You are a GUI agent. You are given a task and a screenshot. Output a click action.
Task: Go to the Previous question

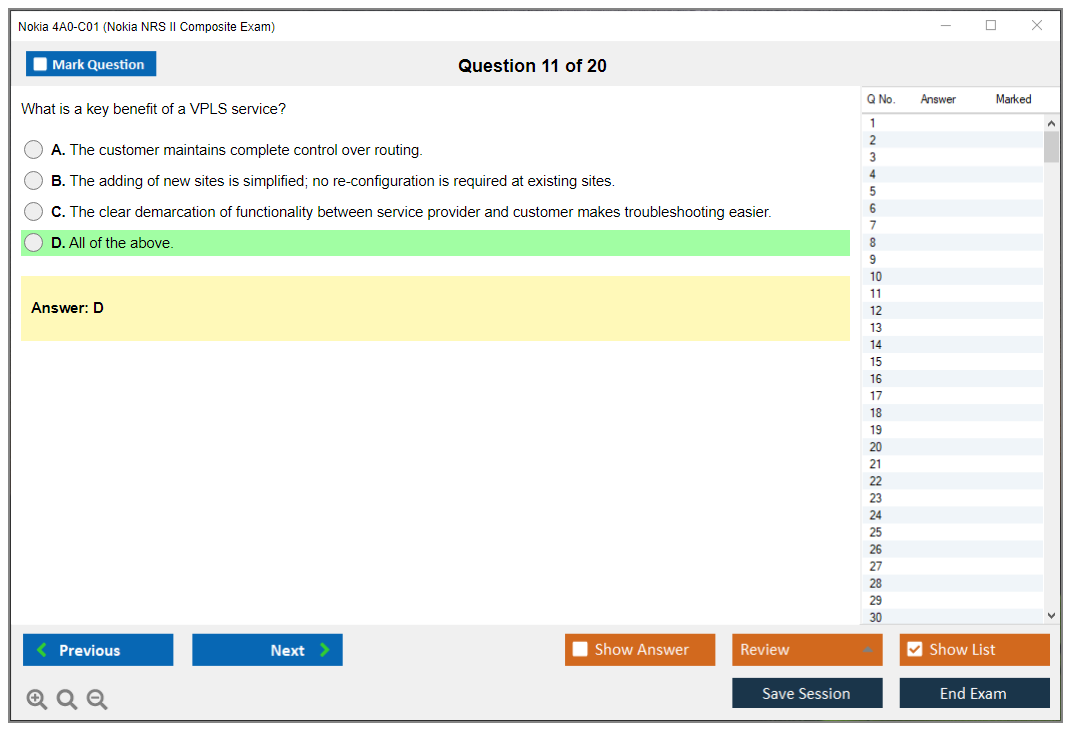(98, 650)
